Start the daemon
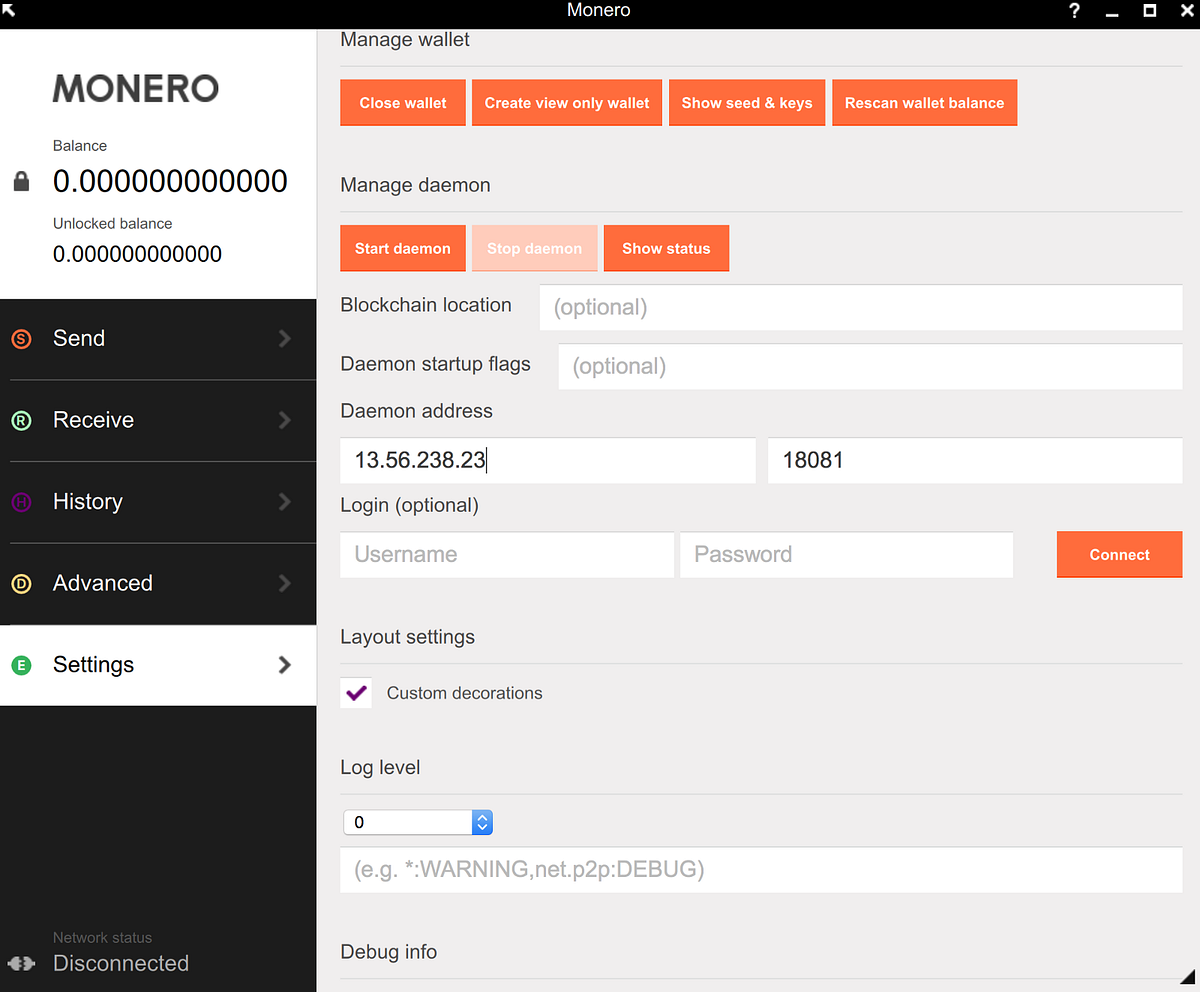Image resolution: width=1200 pixels, height=992 pixels. pyautogui.click(x=403, y=248)
